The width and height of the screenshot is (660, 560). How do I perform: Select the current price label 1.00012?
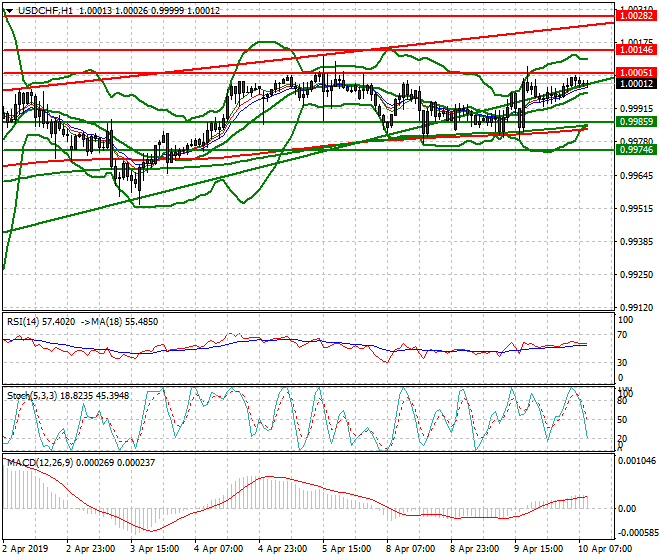tap(637, 83)
